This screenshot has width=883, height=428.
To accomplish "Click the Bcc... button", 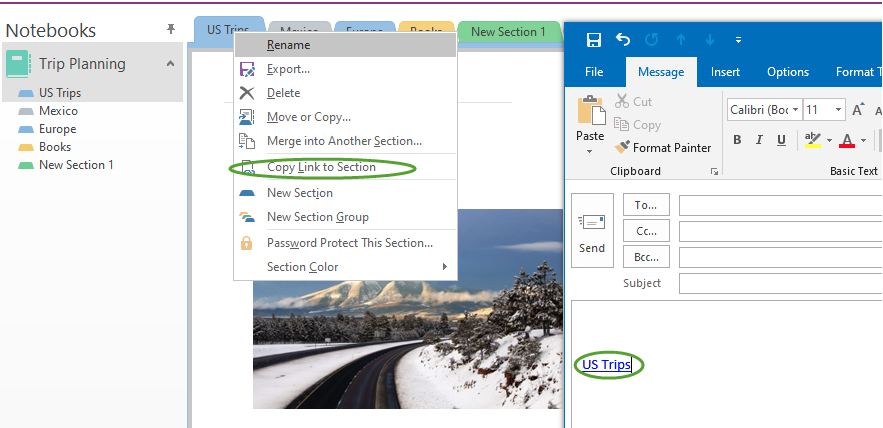I will click(x=646, y=257).
